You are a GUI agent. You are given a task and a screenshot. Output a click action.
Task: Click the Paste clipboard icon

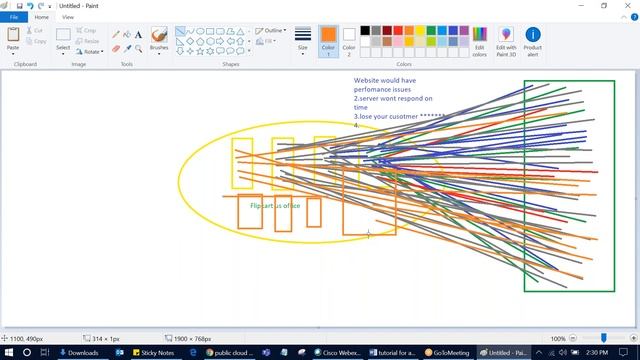[13, 35]
